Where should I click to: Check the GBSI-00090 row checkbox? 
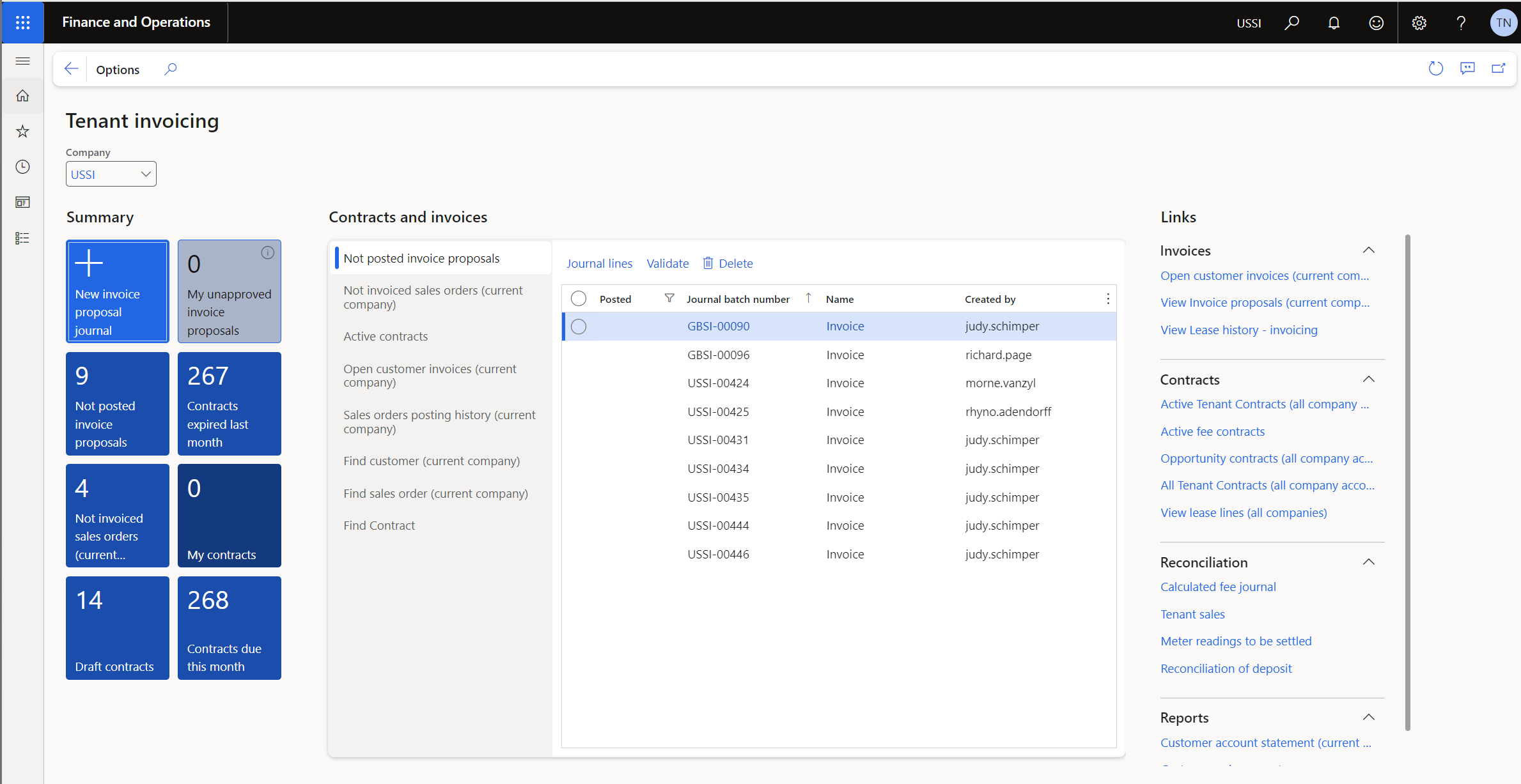[x=579, y=326]
